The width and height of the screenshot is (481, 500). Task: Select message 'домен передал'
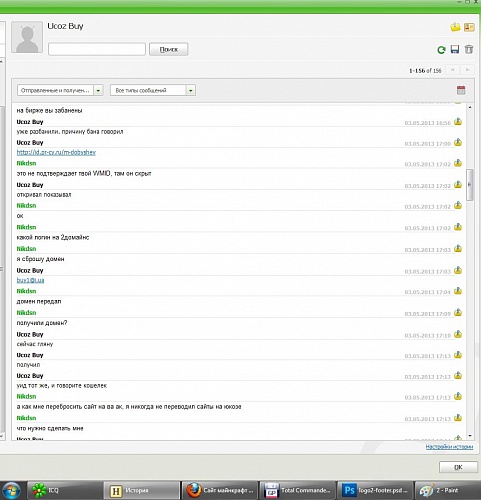pos(39,301)
